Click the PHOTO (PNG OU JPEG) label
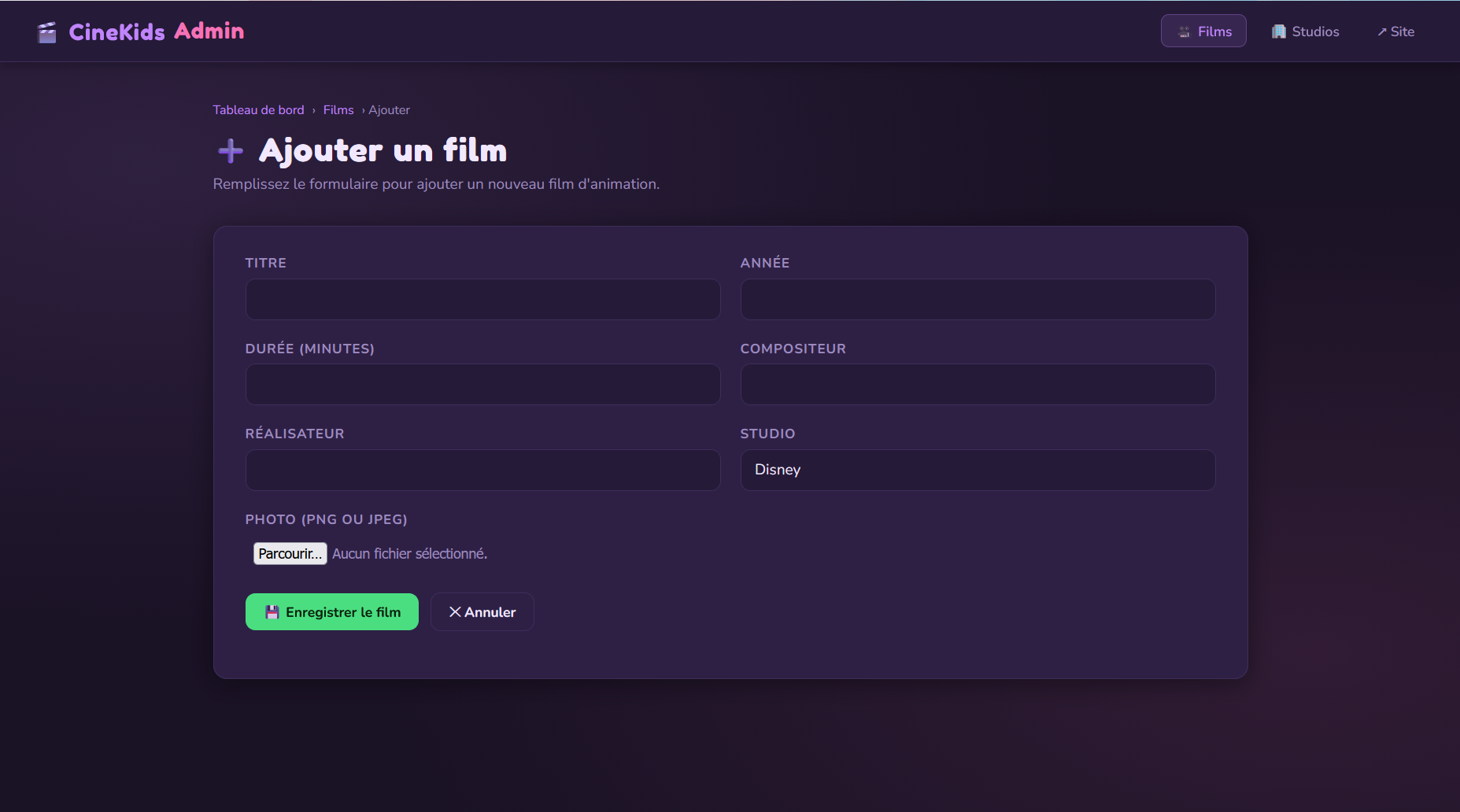This screenshot has height=812, width=1460. click(326, 519)
